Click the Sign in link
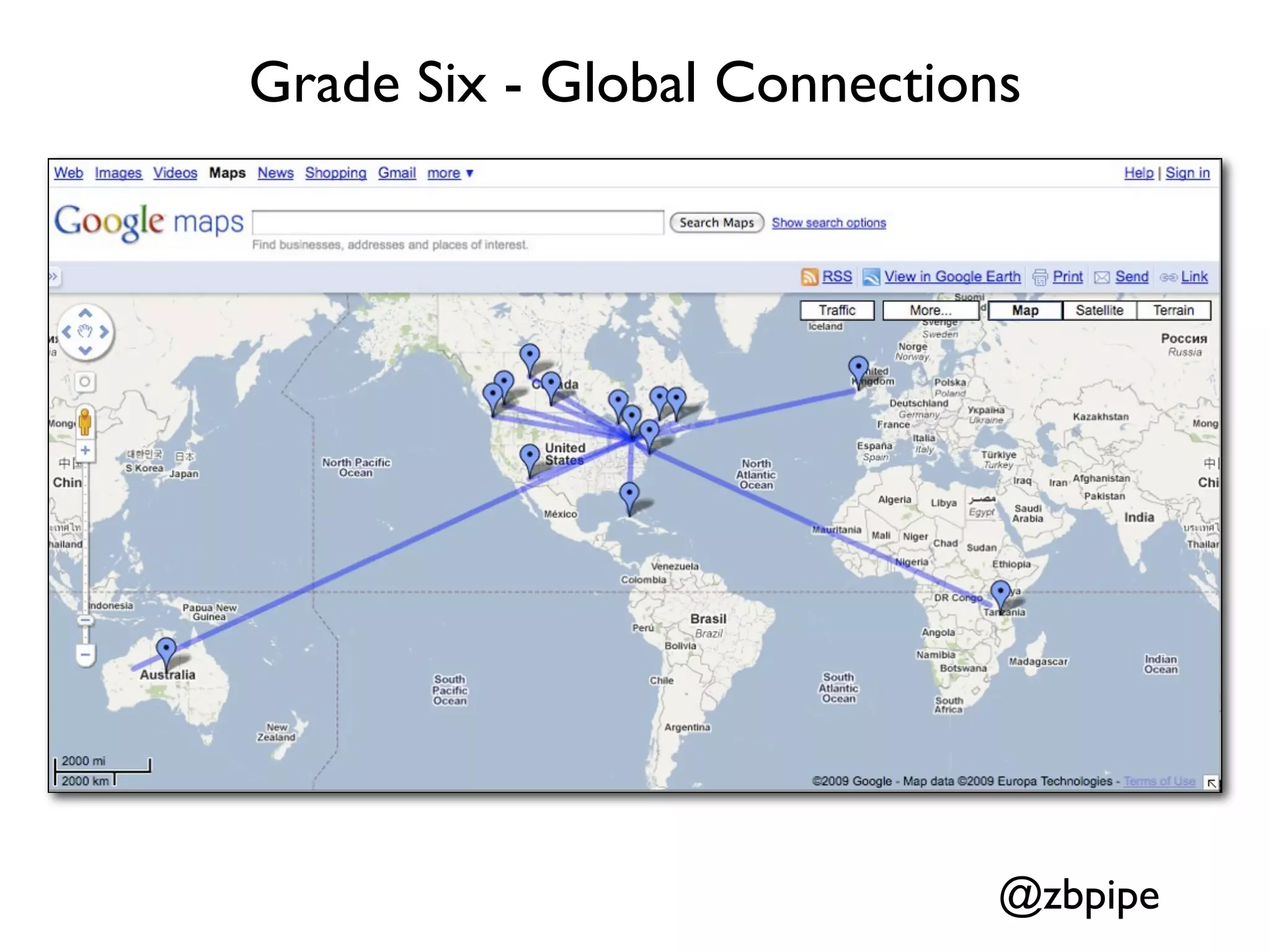 1188,173
